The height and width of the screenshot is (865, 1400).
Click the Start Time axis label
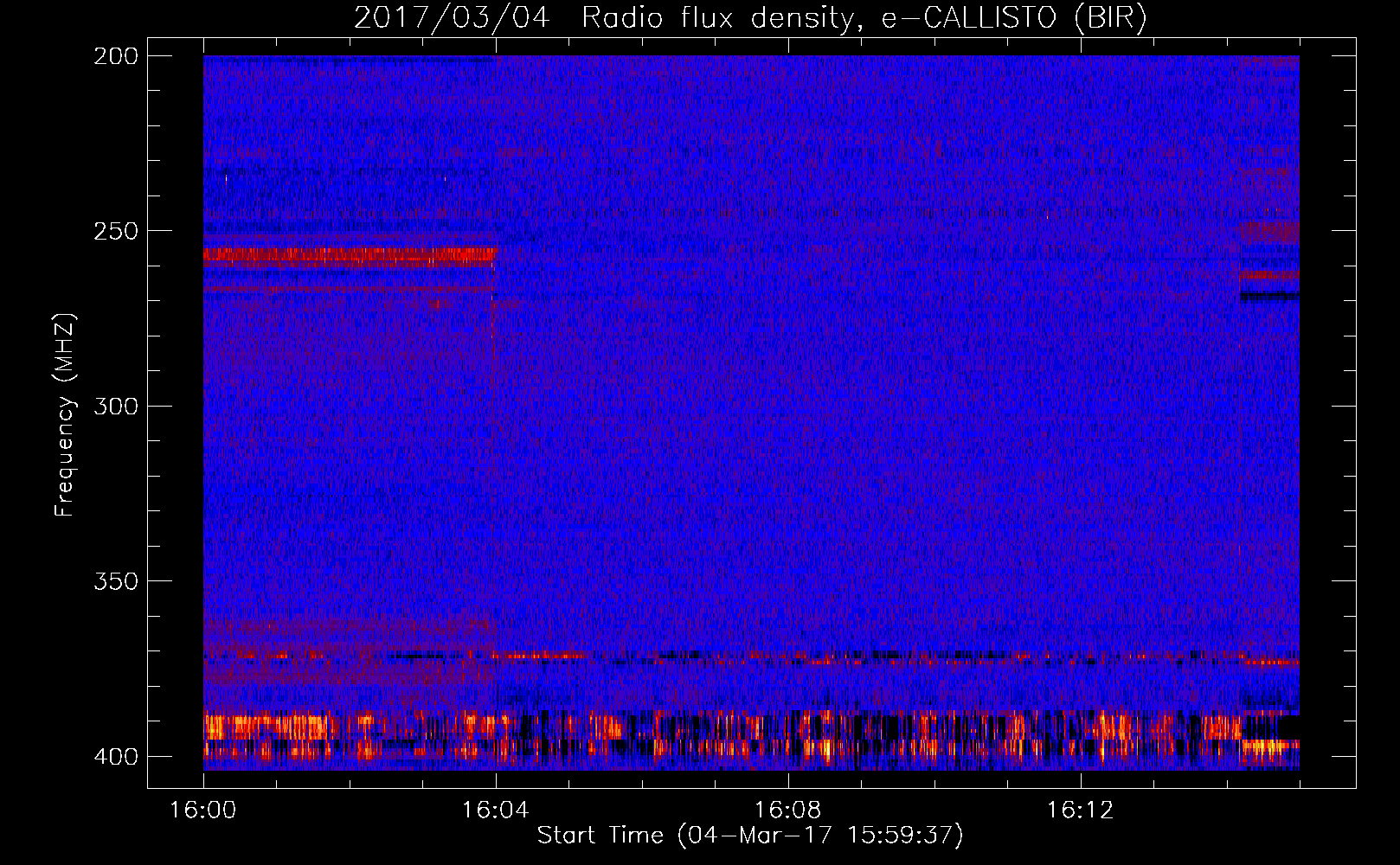click(x=750, y=836)
